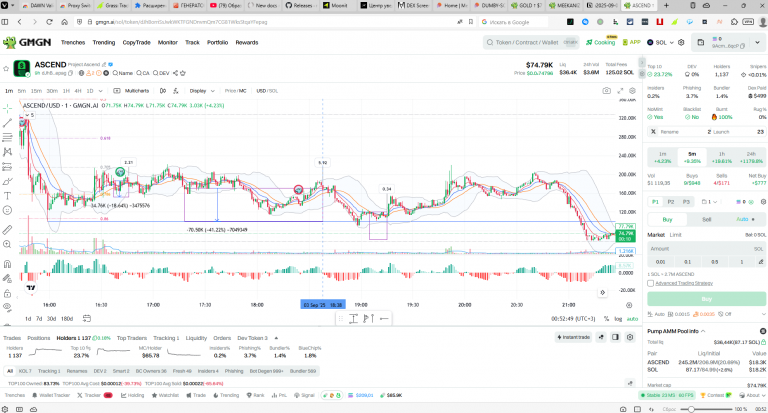768x413 pixels.
Task: Switch USD/SOL currency display
Action: pyautogui.click(x=267, y=91)
